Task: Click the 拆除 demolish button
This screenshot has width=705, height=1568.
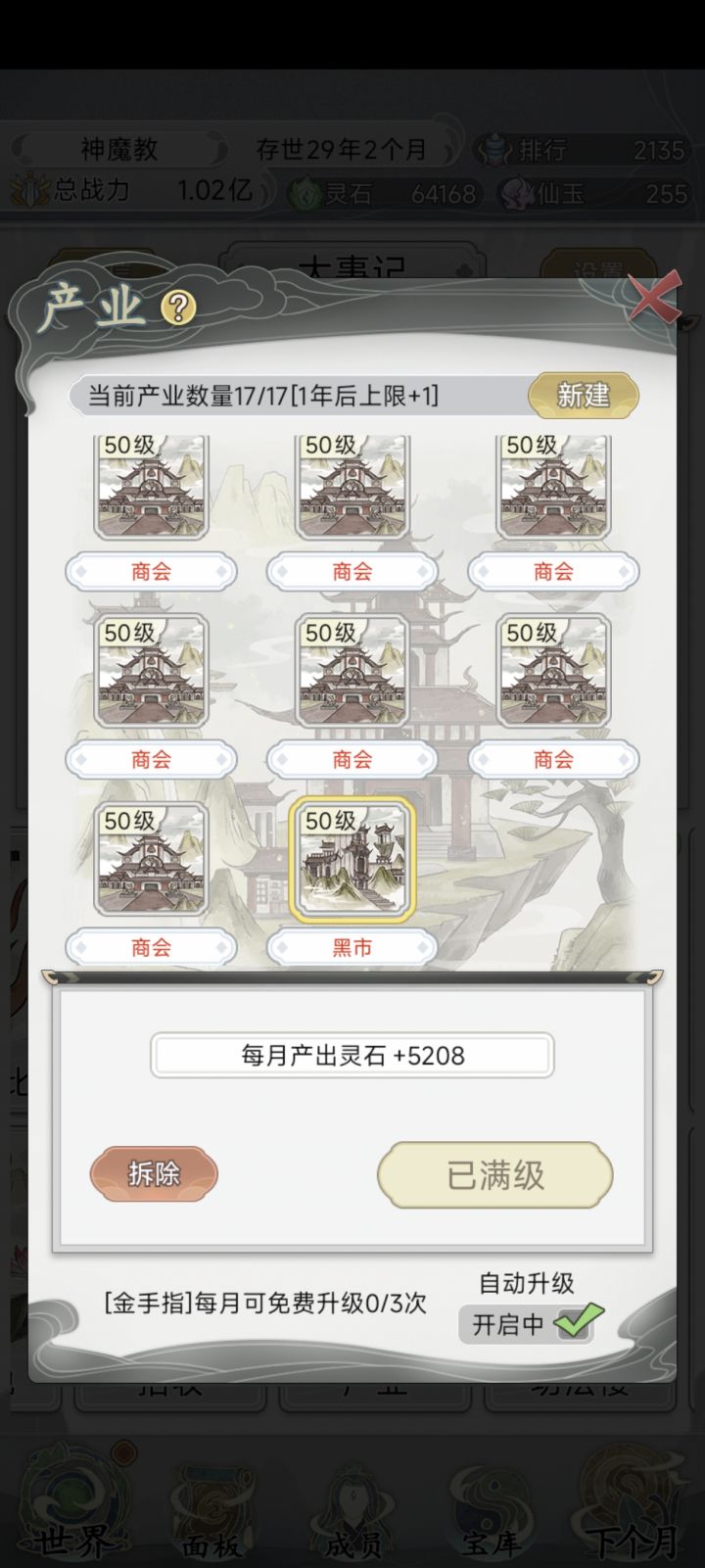Action: pos(154,1173)
